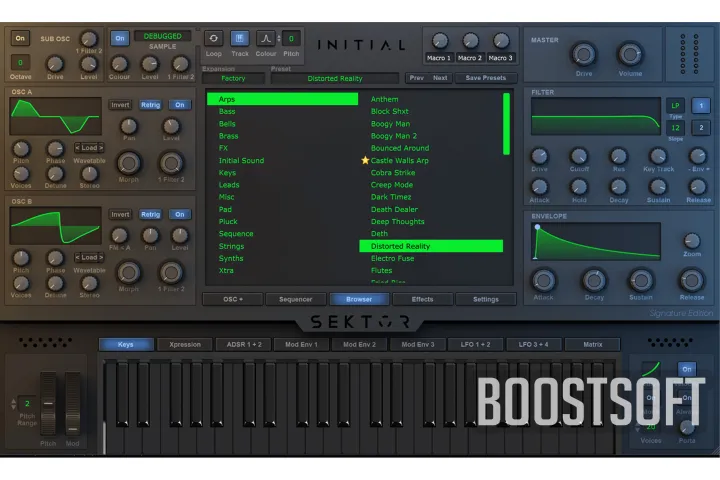Click the Mod wheel

point(72,403)
